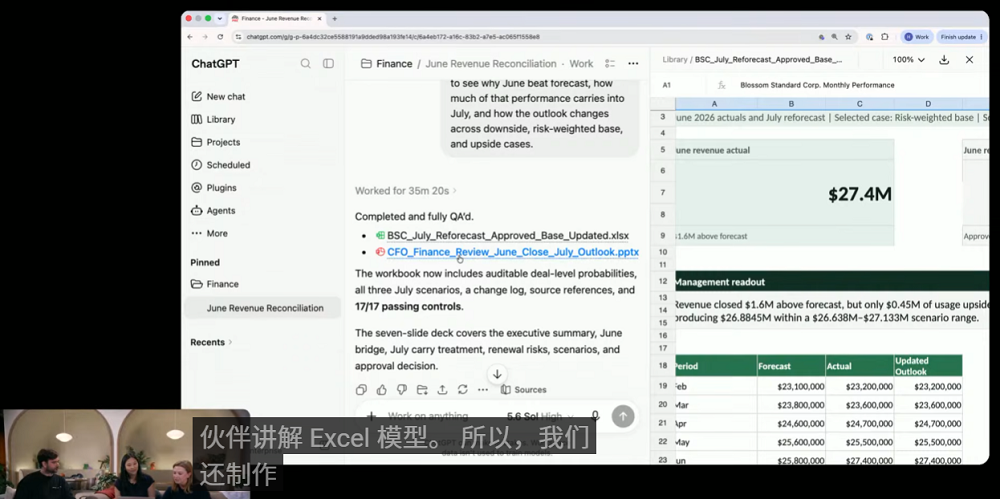Open task list icon in chat header
Screen dimensions: 1000x499
[x=610, y=64]
